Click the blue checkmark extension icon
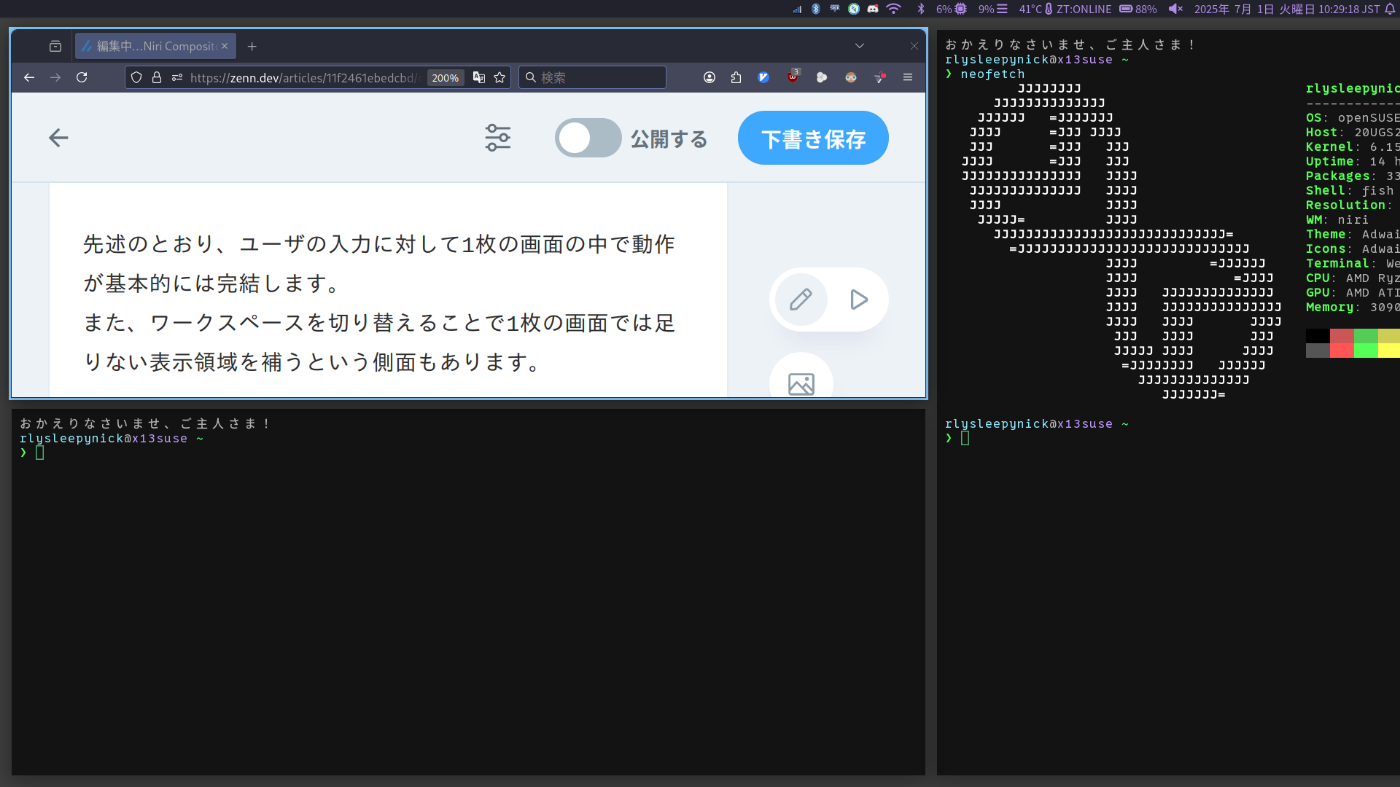1400x787 pixels. point(763,77)
